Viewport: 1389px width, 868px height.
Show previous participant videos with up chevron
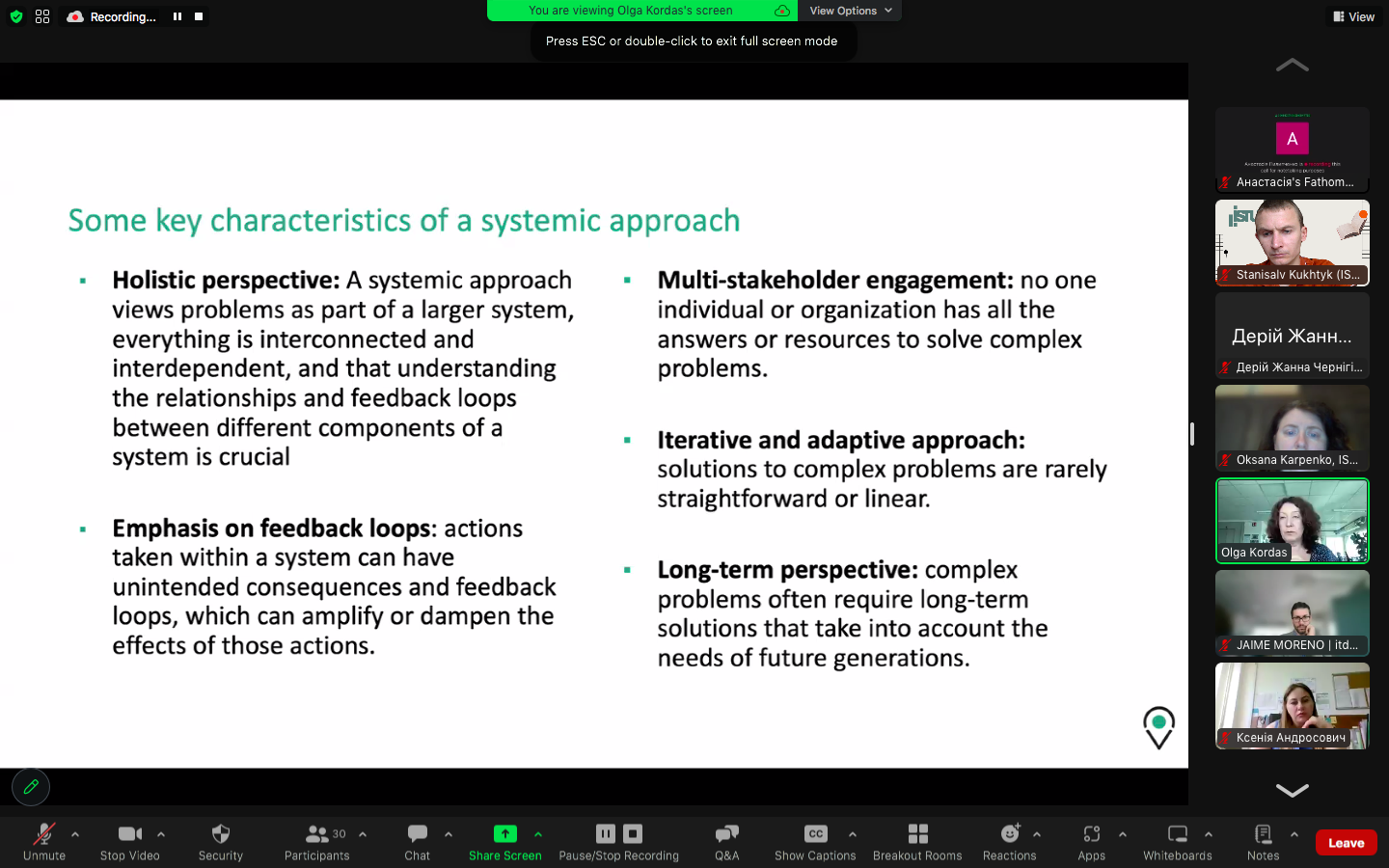tap(1293, 66)
